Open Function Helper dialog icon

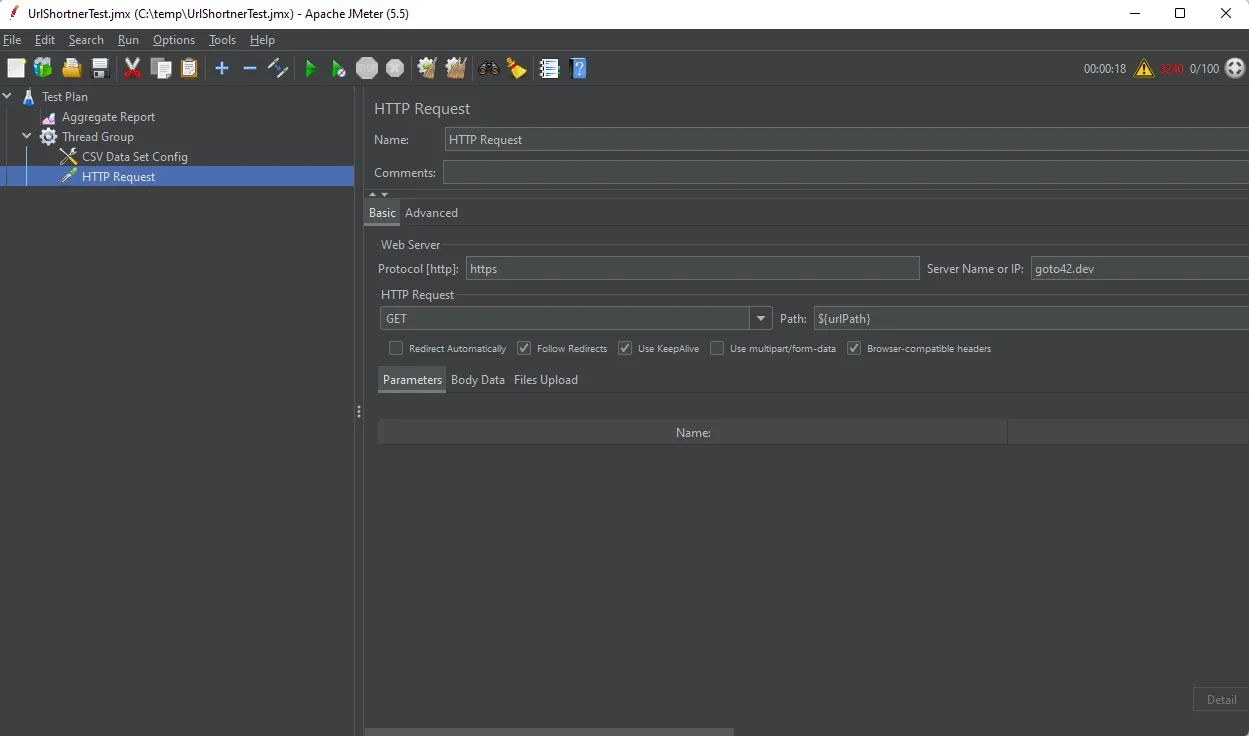(x=549, y=68)
